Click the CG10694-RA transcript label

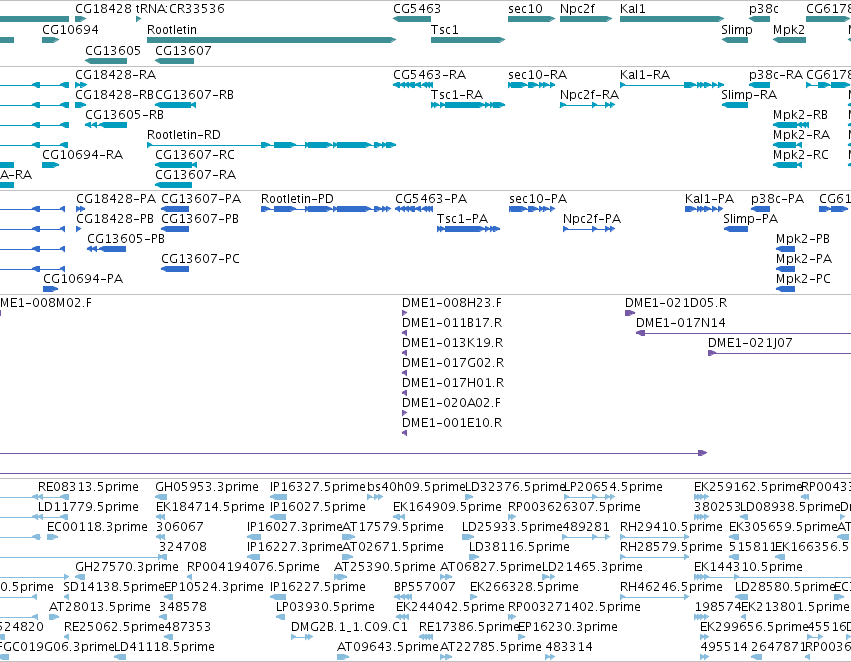(x=82, y=155)
